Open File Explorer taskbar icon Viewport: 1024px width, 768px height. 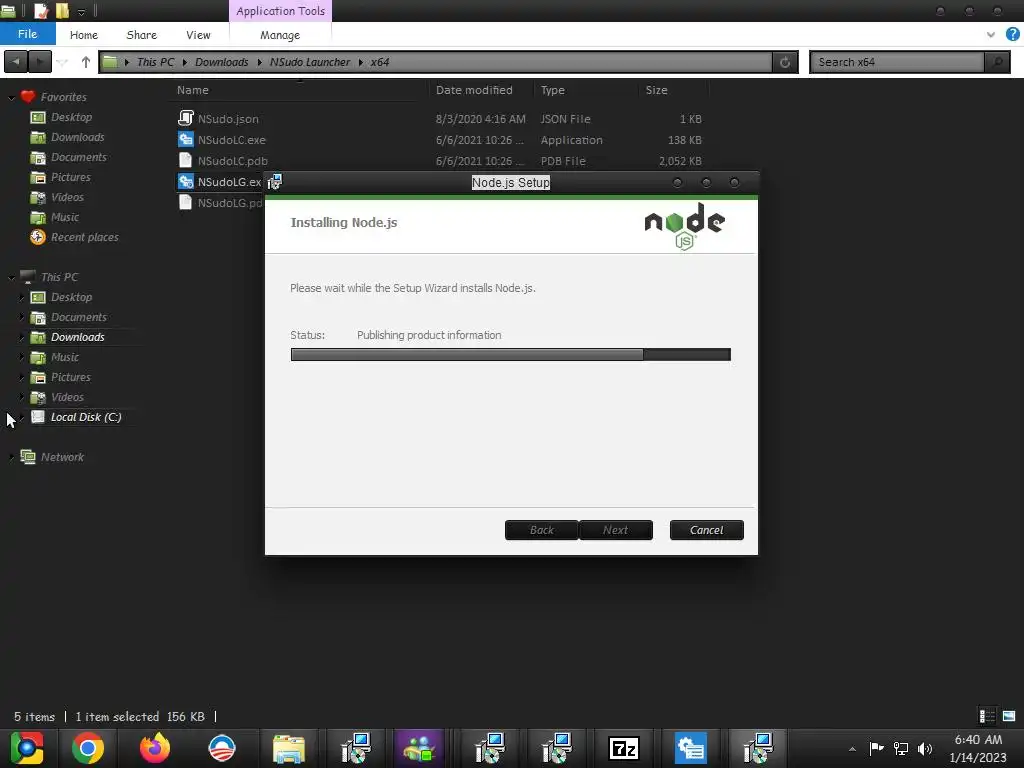[289, 748]
